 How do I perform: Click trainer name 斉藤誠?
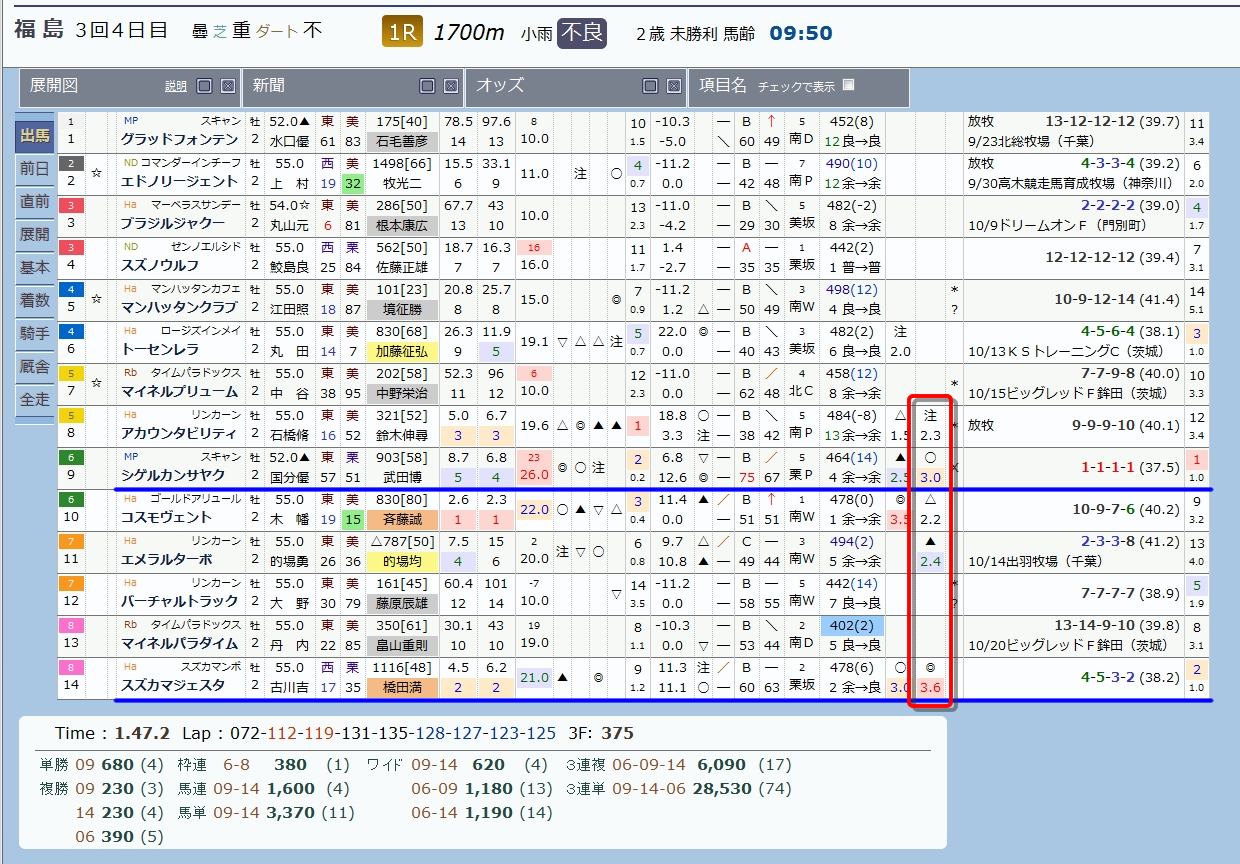[x=402, y=519]
